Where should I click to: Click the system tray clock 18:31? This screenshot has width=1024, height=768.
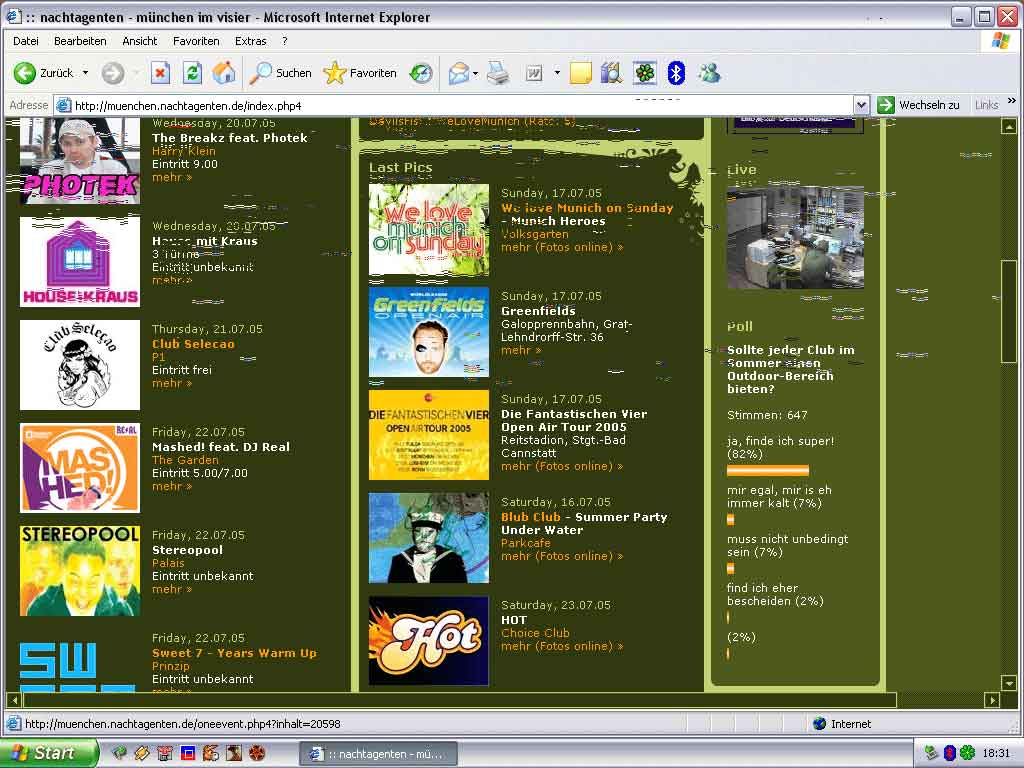point(996,753)
